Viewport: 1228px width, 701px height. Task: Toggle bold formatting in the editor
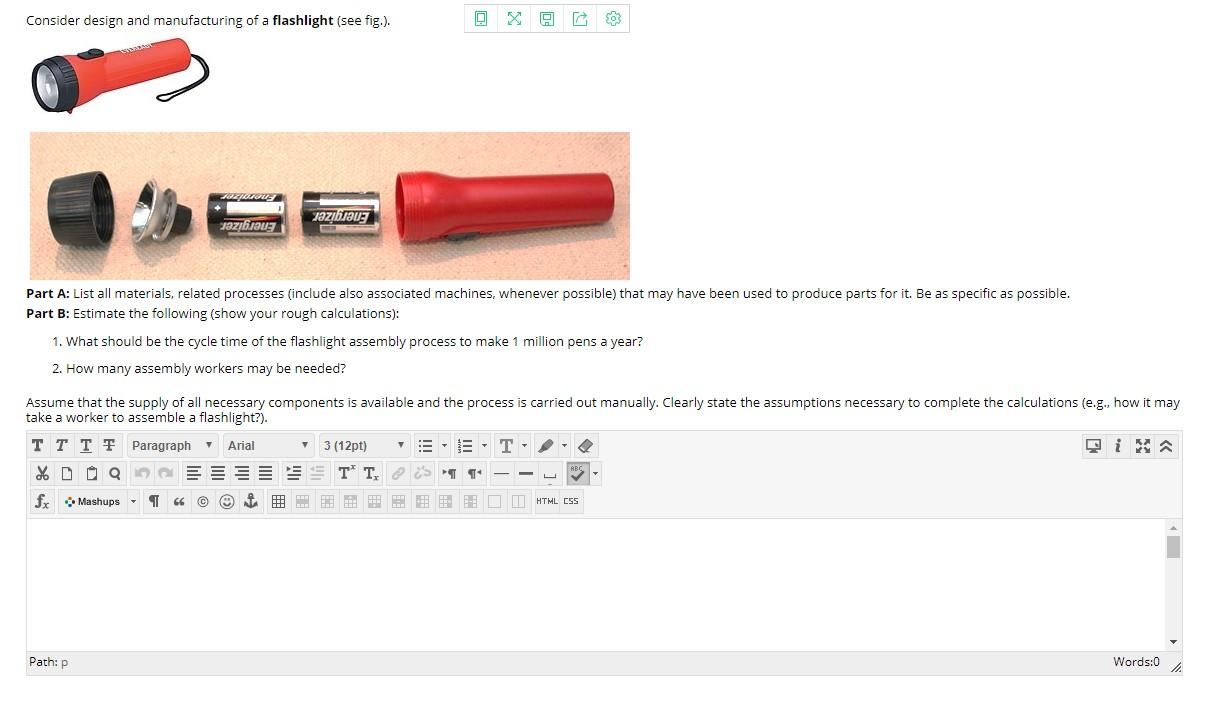(x=37, y=445)
